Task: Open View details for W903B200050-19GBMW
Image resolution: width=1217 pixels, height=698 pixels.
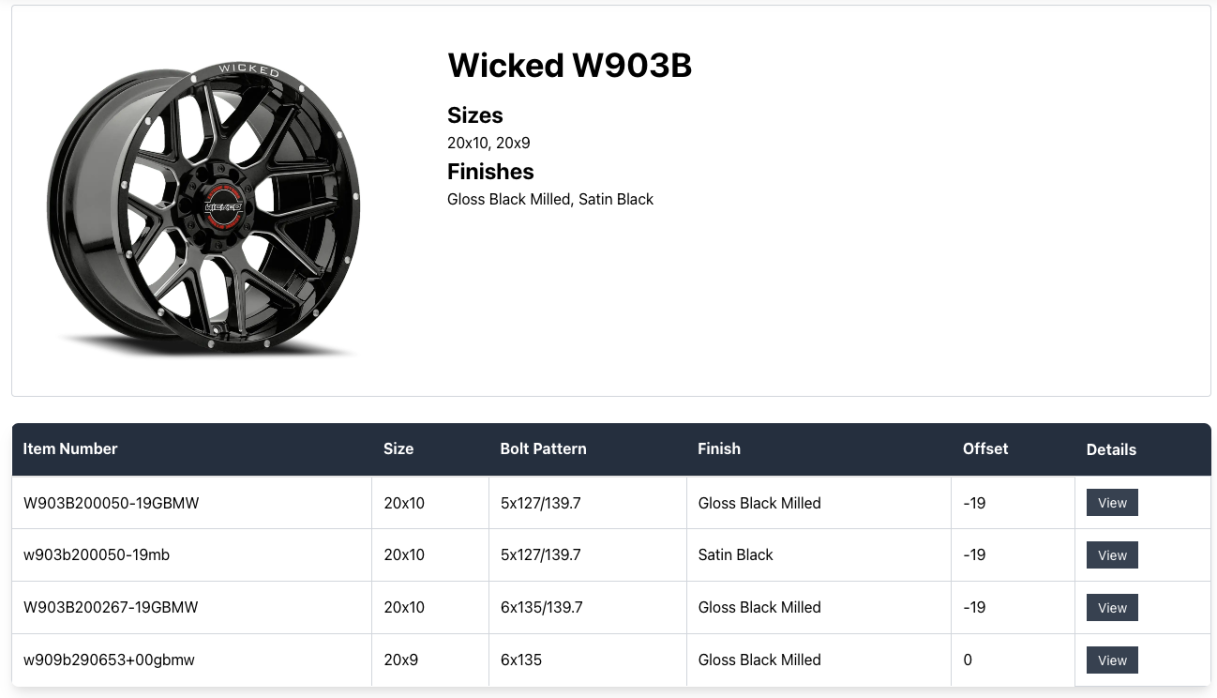Action: 1111,503
